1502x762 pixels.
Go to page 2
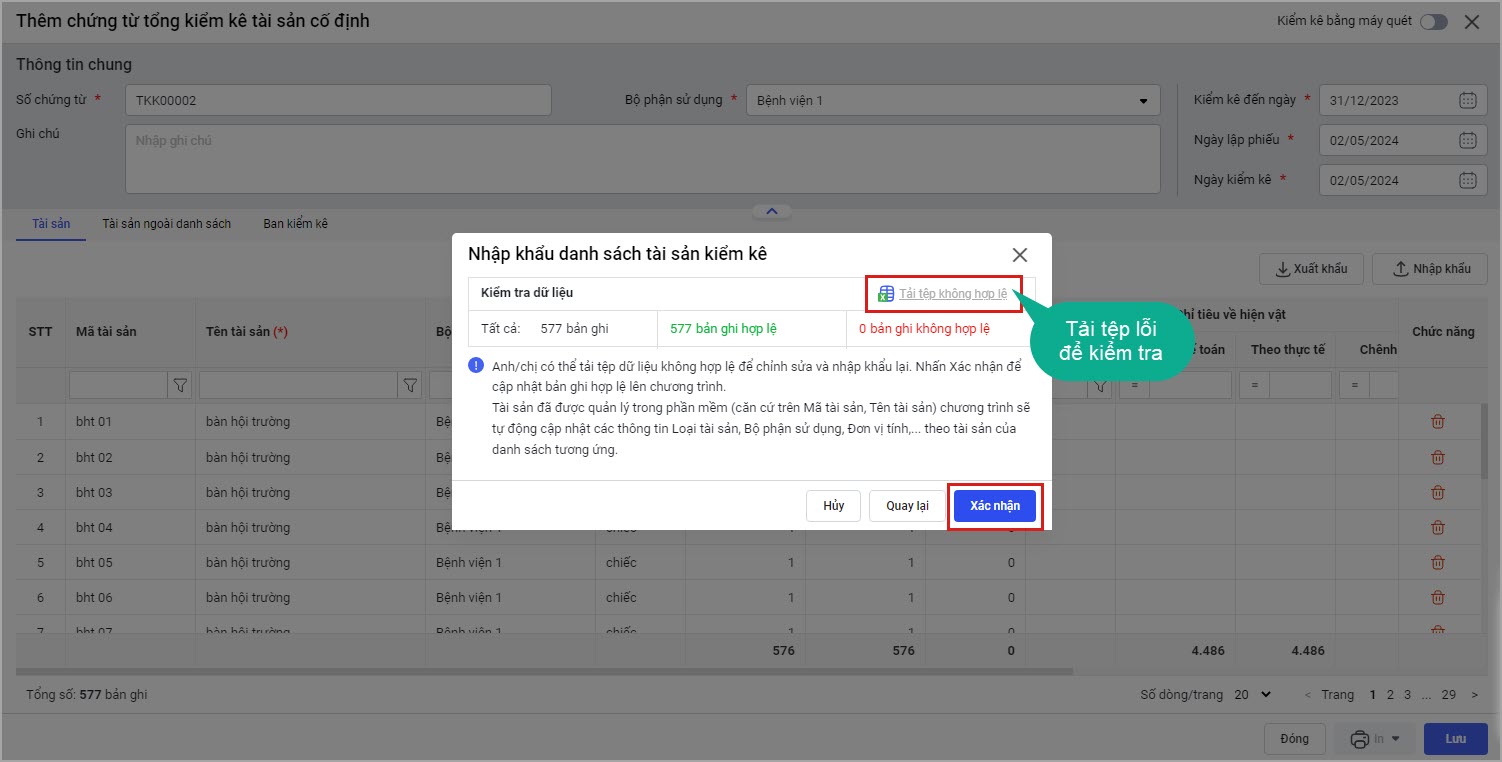pyautogui.click(x=1391, y=695)
